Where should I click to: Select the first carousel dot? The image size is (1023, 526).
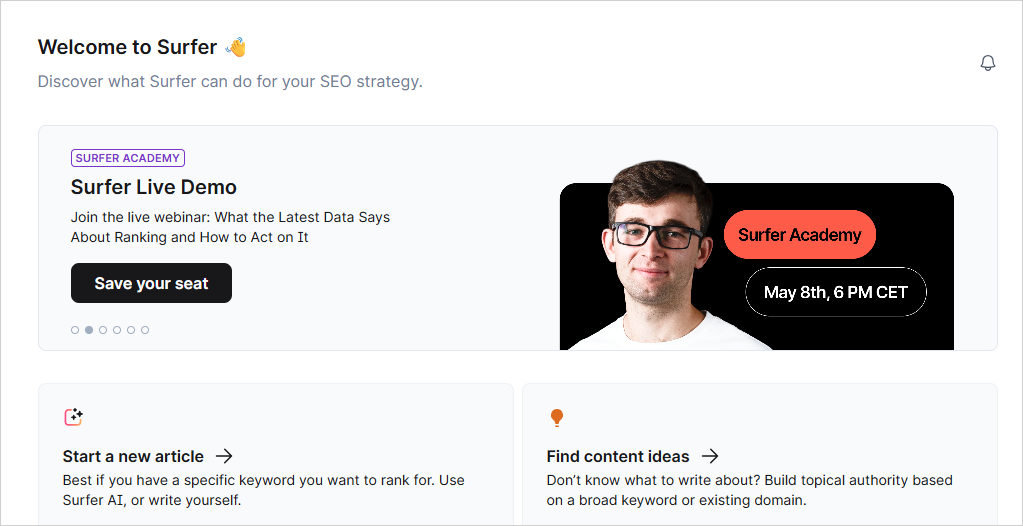click(75, 330)
